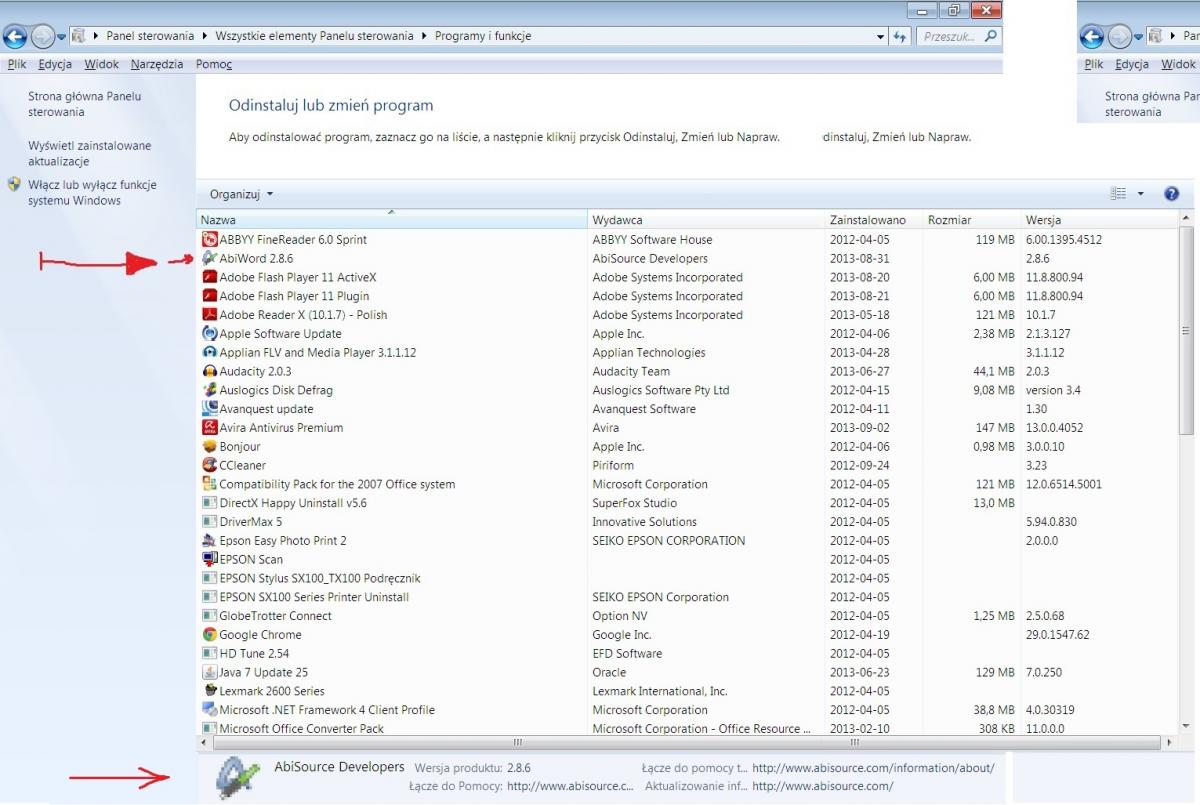Select Microsoft Office Converter Pack row
The height and width of the screenshot is (805, 1200).
688,728
